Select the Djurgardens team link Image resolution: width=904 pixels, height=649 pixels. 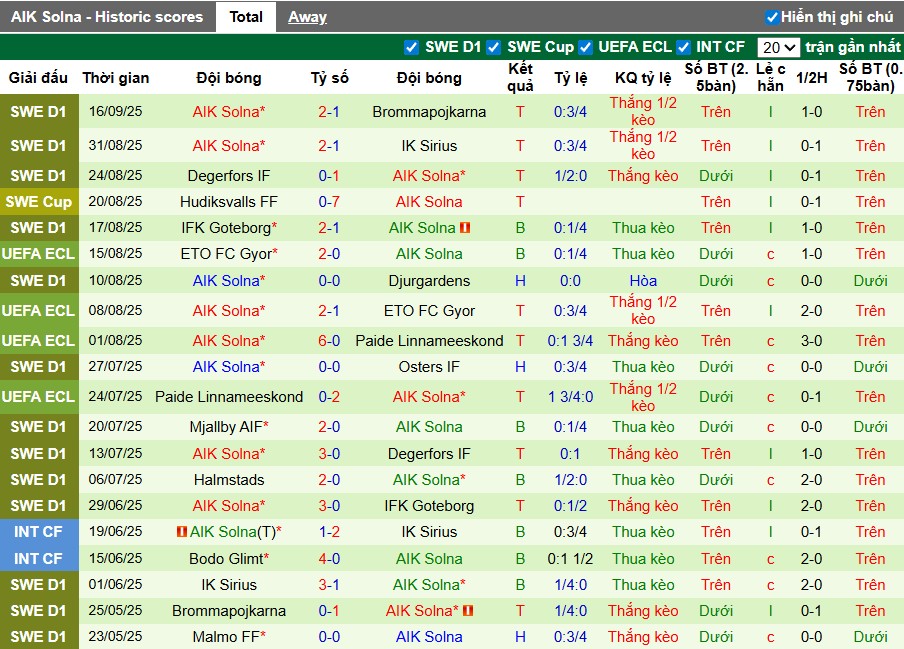429,281
